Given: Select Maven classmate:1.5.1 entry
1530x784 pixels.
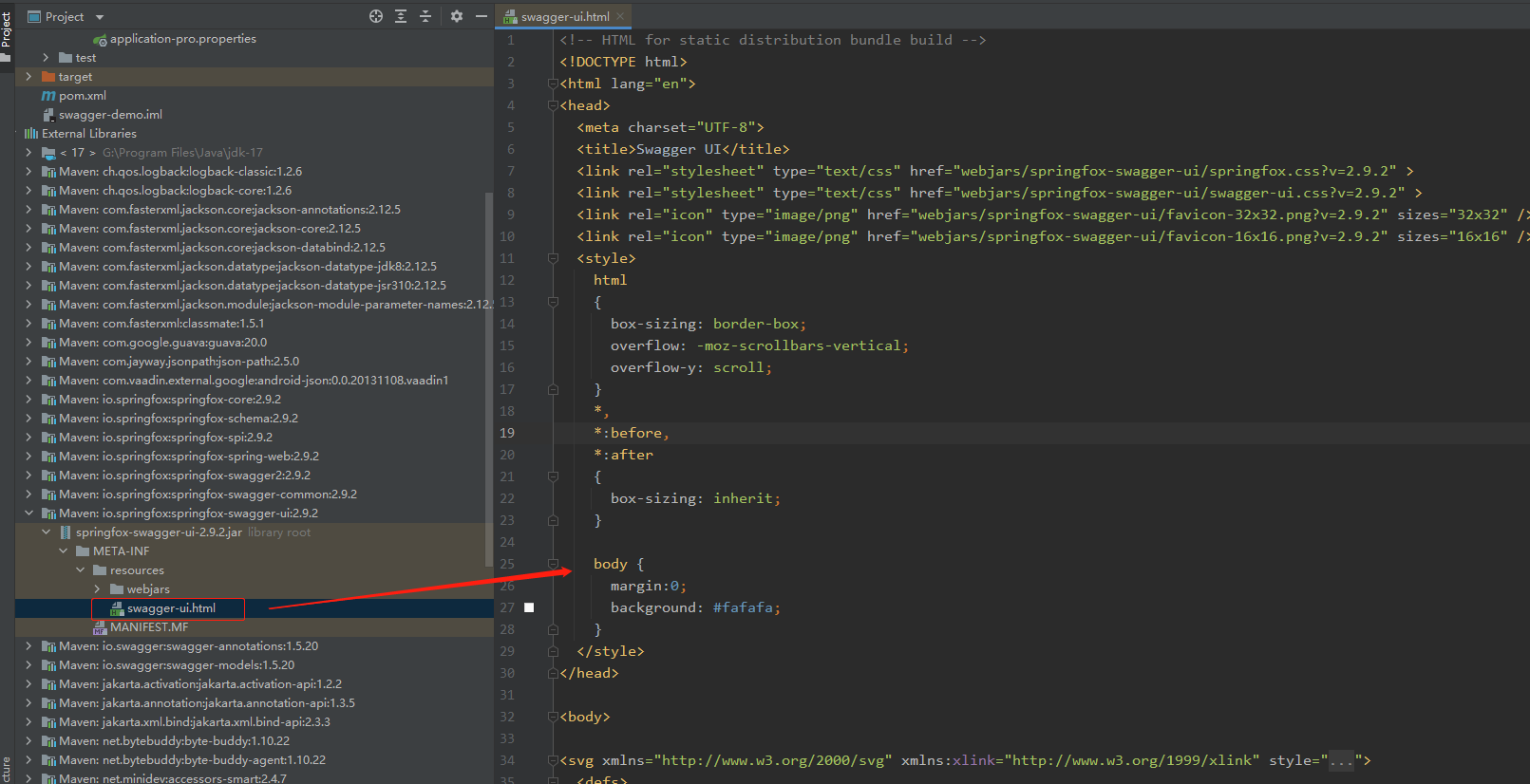Looking at the screenshot, I should [161, 324].
